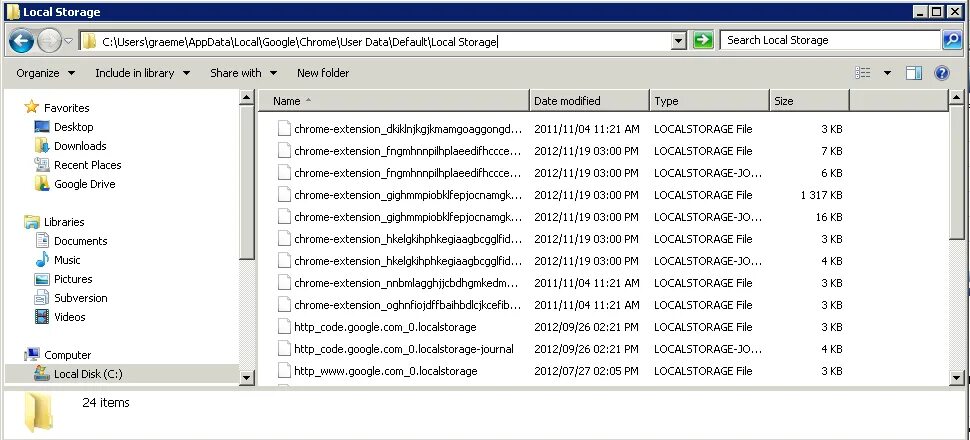Click the large folder icon in details pane
Screen dimensions: 970x440
coord(39,413)
